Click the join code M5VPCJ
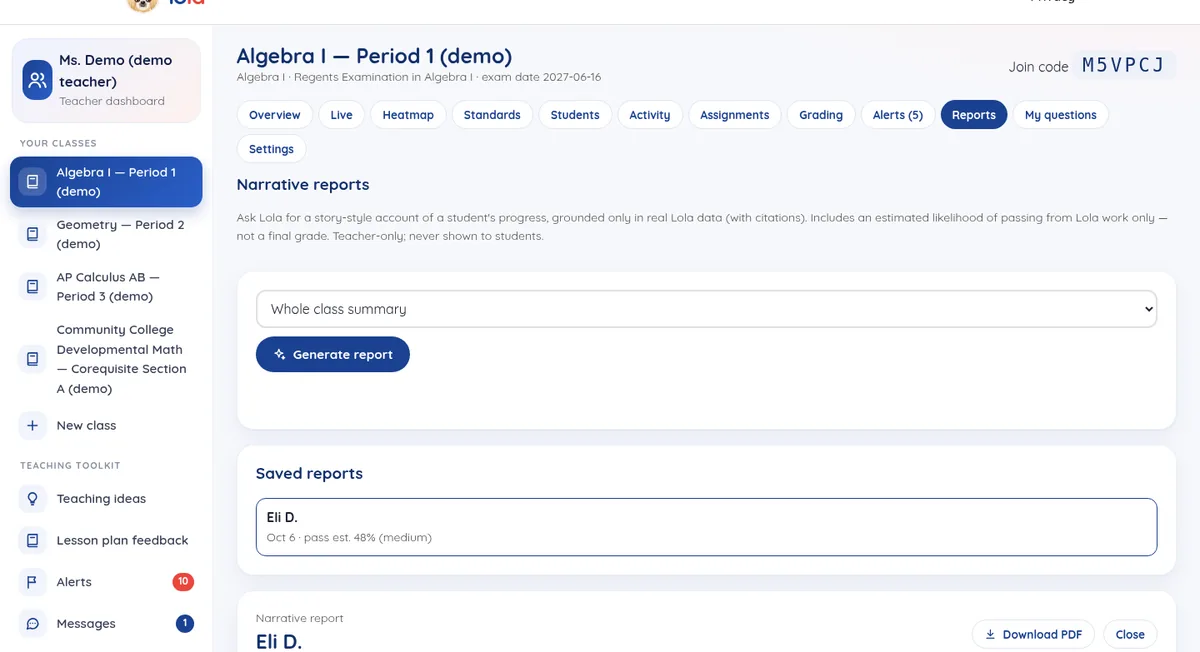Screen dimensions: 1200x652 click(1124, 66)
